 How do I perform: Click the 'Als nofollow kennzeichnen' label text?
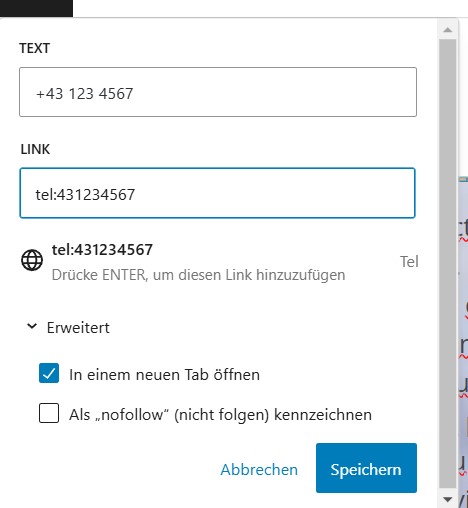coord(220,415)
